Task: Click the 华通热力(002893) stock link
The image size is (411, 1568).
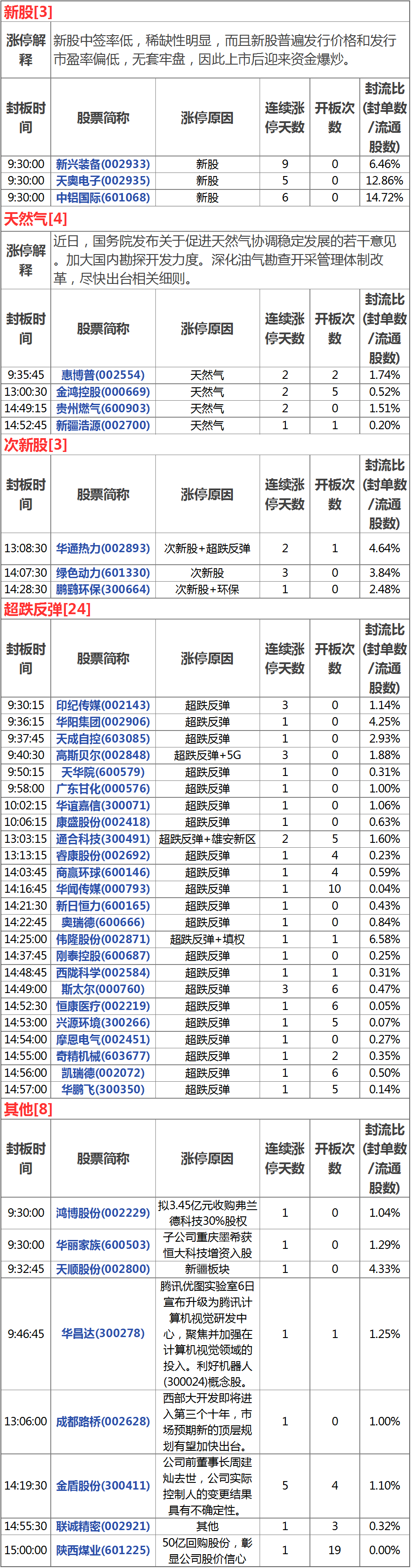Action: point(103,548)
